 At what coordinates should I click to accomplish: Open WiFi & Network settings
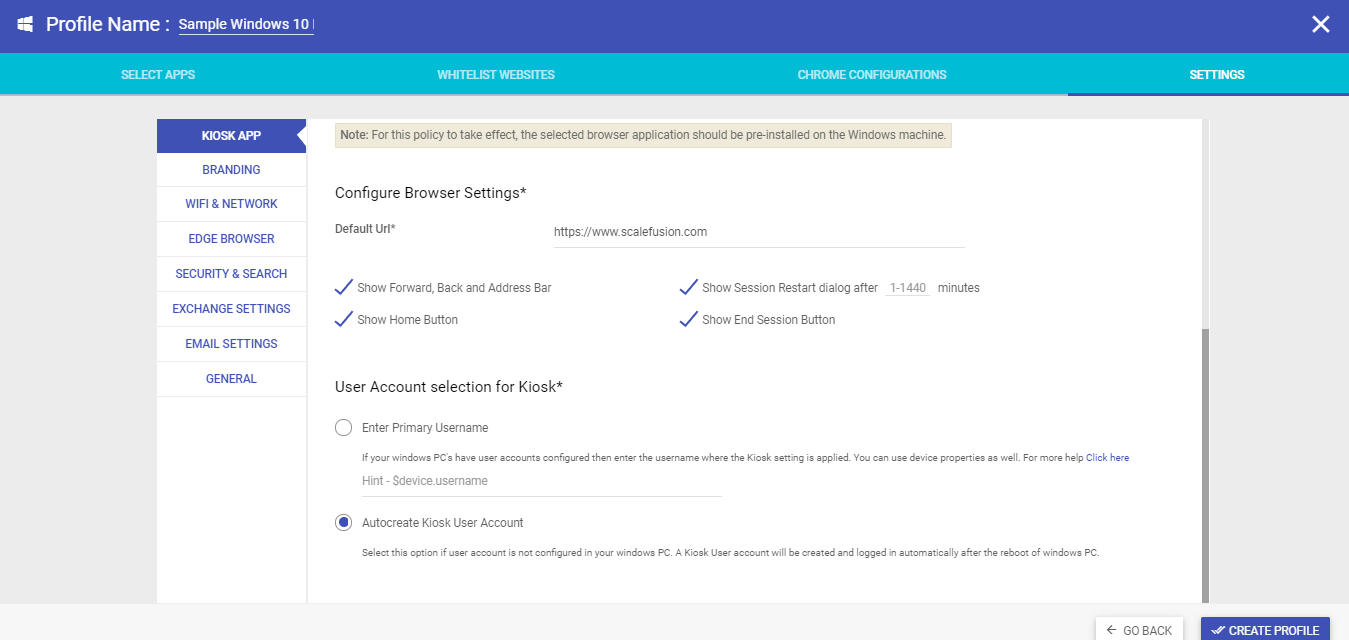point(231,204)
